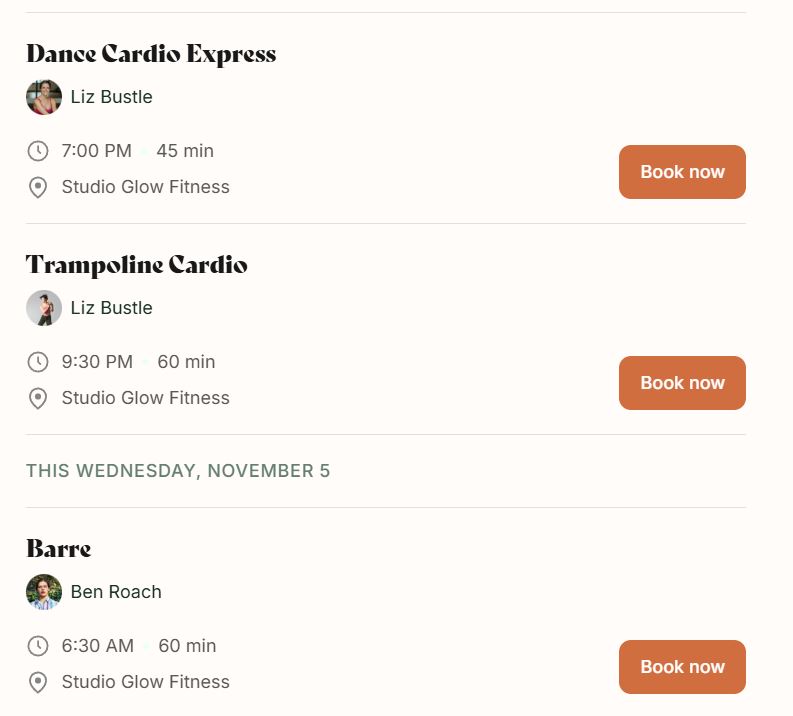Book the Trampoline Cardio class now
The height and width of the screenshot is (716, 793).
(682, 383)
